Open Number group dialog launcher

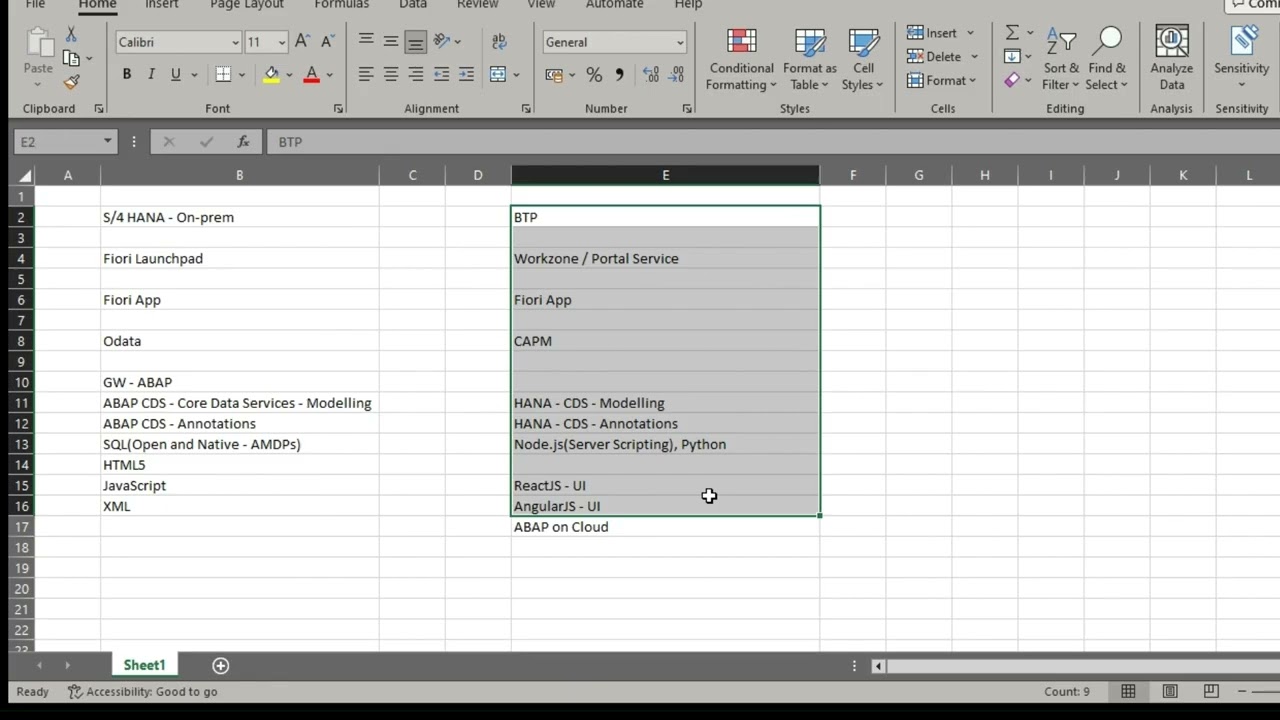[x=687, y=108]
